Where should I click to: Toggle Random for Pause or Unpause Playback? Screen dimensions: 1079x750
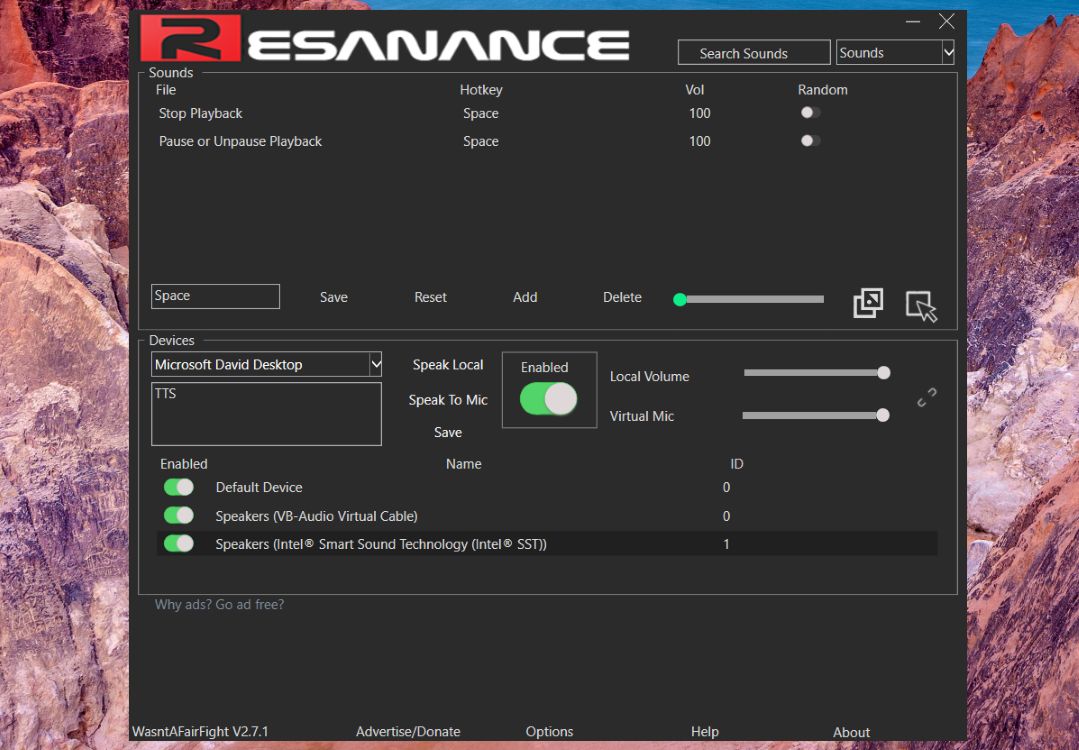point(810,141)
